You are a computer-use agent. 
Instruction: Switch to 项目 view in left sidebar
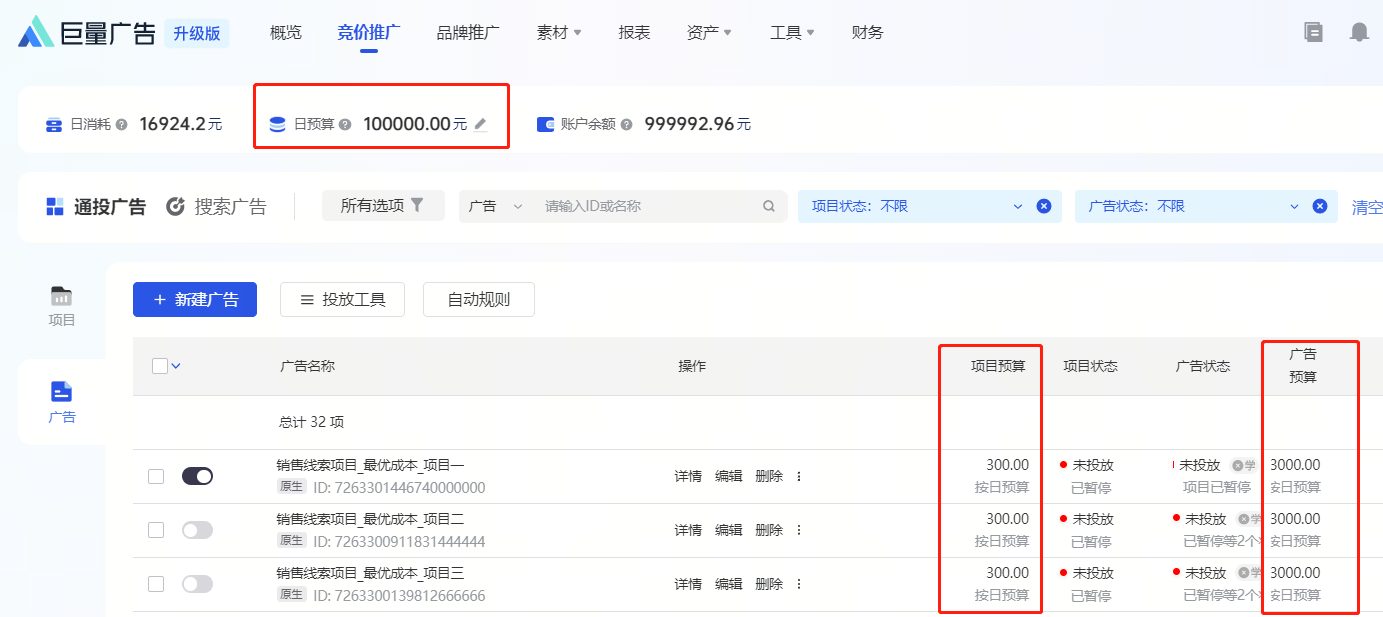coord(62,306)
